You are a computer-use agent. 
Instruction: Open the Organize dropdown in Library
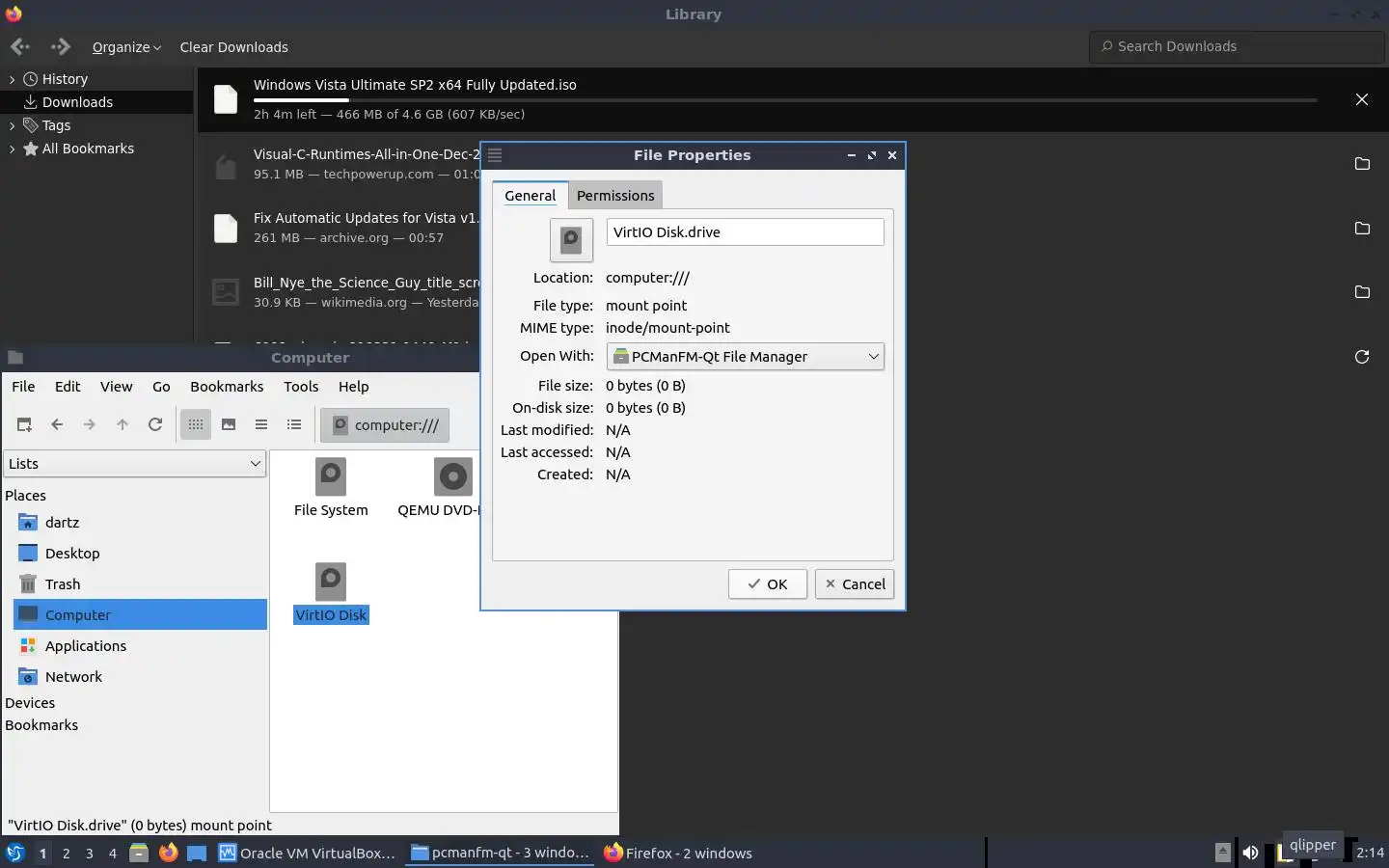126,47
